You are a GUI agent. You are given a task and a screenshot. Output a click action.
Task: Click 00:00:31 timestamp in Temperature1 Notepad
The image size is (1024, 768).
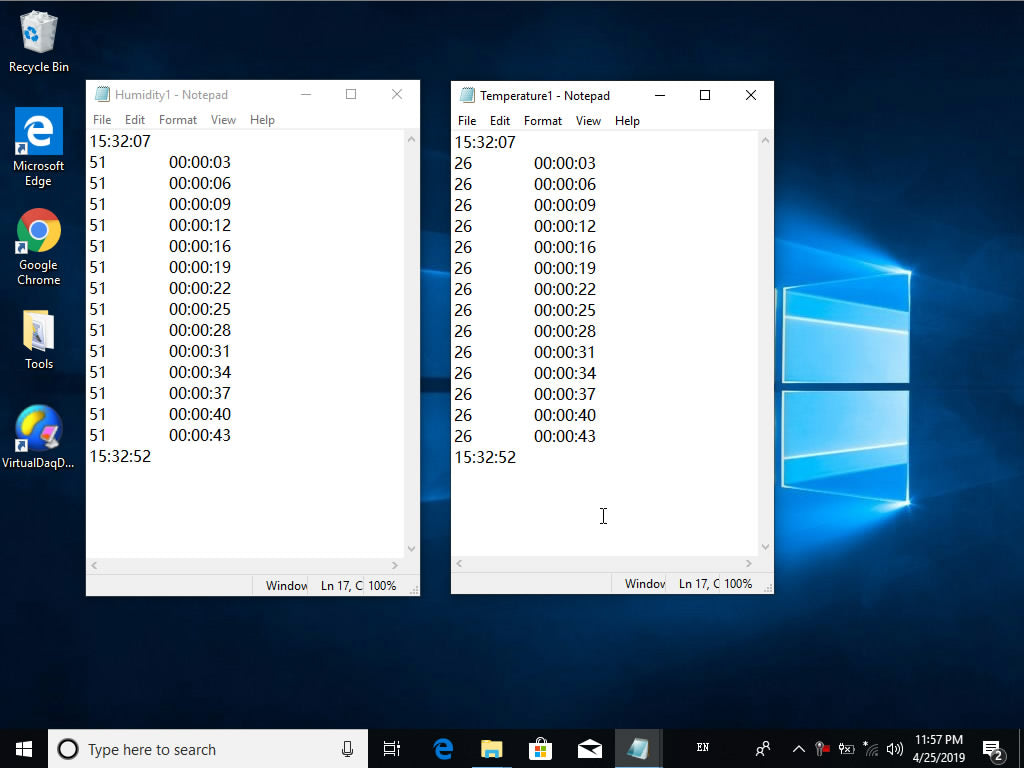click(x=565, y=353)
